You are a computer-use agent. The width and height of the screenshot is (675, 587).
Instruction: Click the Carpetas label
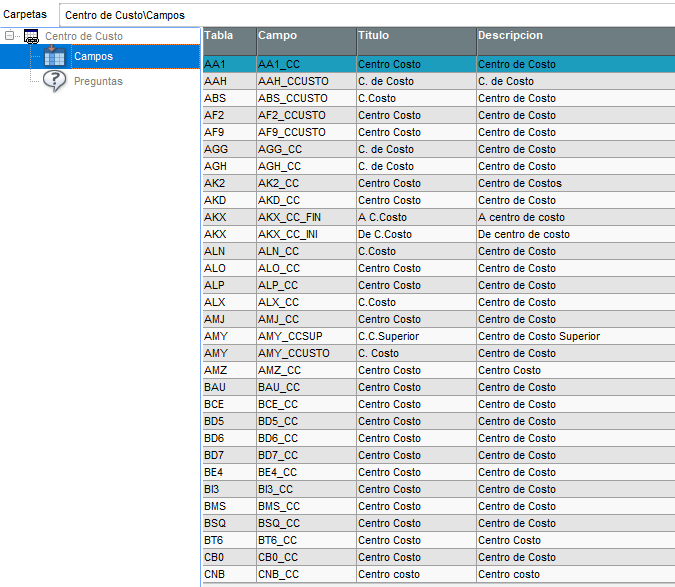[x=25, y=15]
